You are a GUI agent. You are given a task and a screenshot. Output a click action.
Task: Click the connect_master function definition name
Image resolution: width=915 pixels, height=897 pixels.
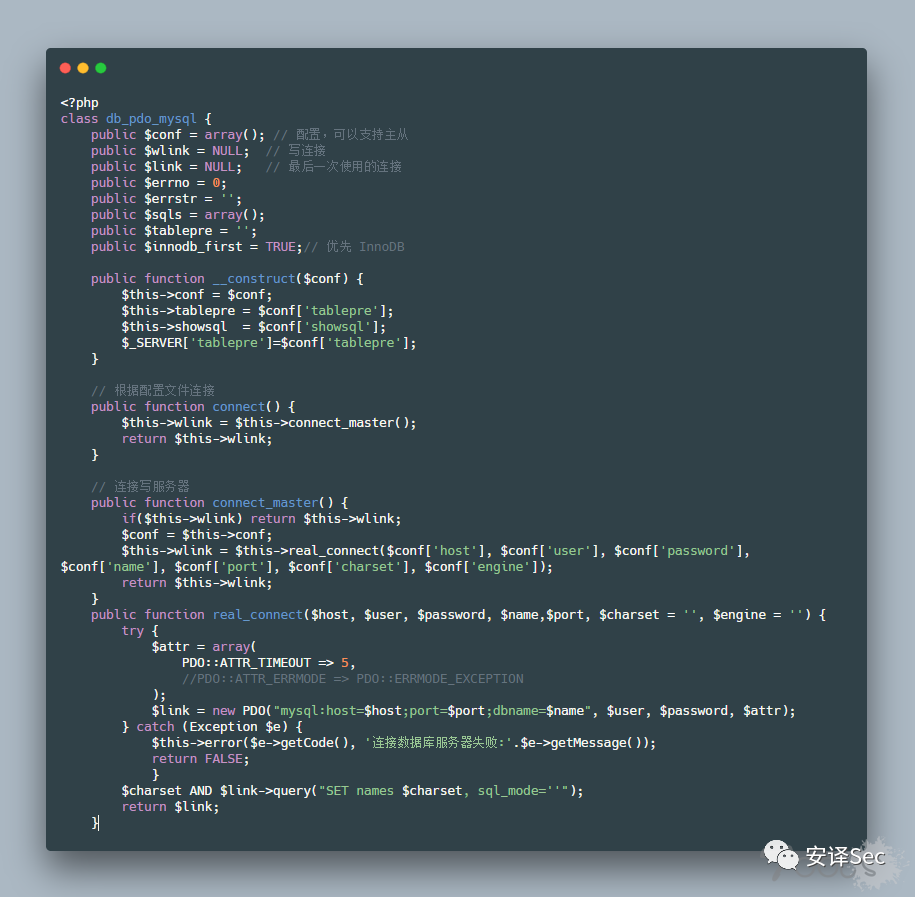pyautogui.click(x=265, y=503)
